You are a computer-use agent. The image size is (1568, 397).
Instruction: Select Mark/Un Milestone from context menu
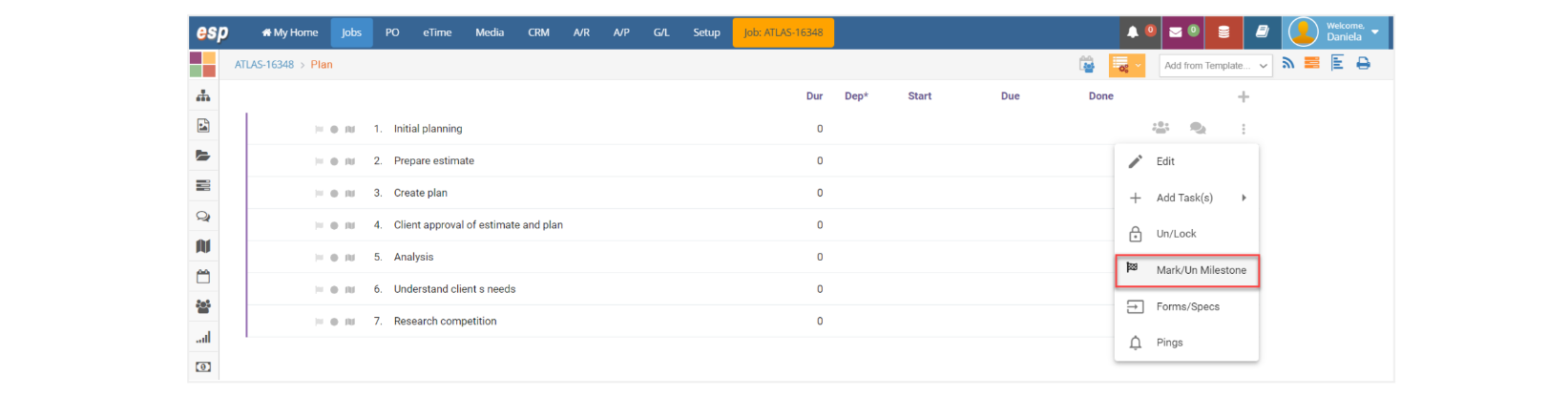point(1187,270)
